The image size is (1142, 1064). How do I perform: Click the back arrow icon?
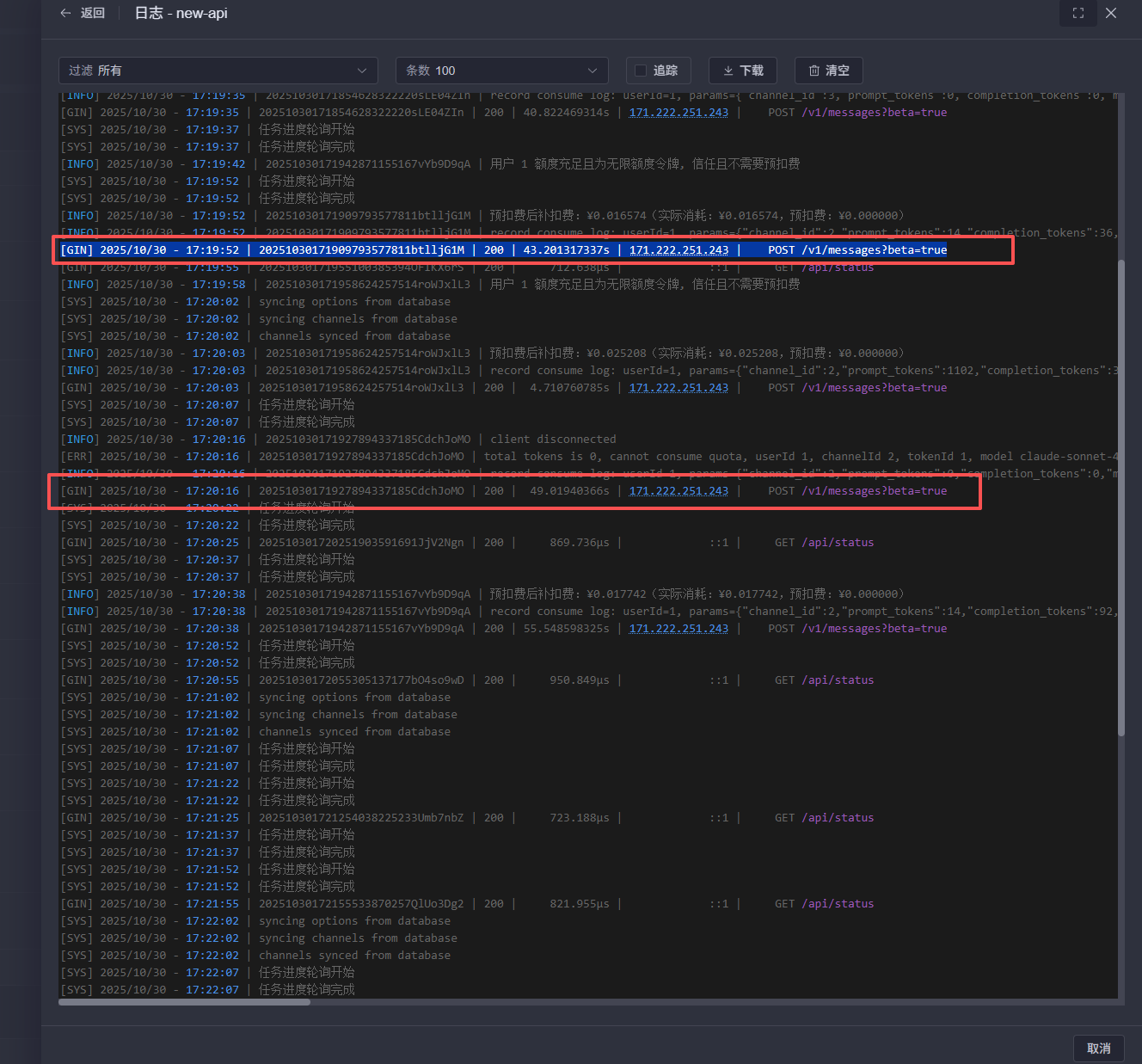pos(66,13)
